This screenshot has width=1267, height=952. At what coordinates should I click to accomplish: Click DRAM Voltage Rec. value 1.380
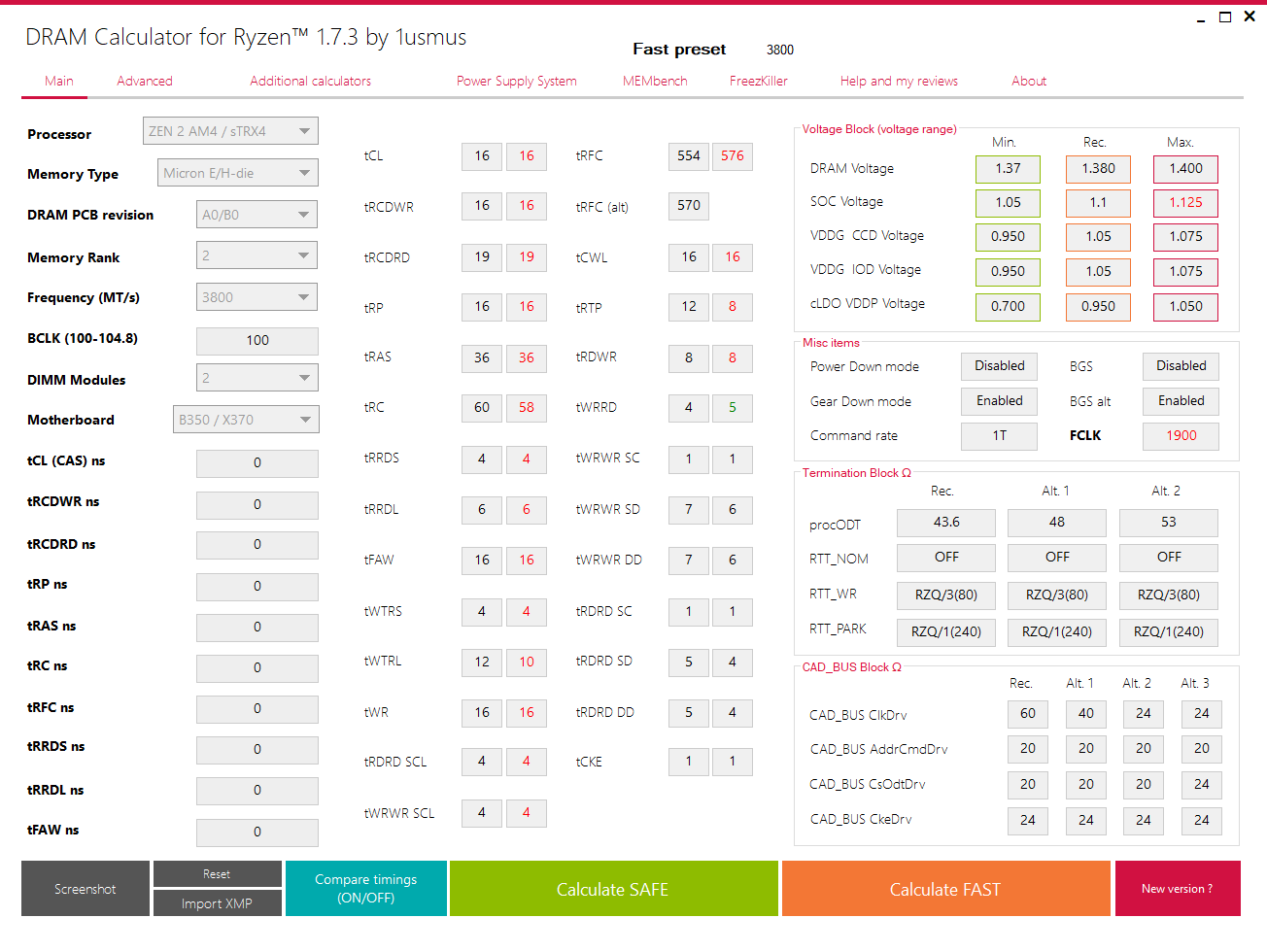pyautogui.click(x=1099, y=169)
